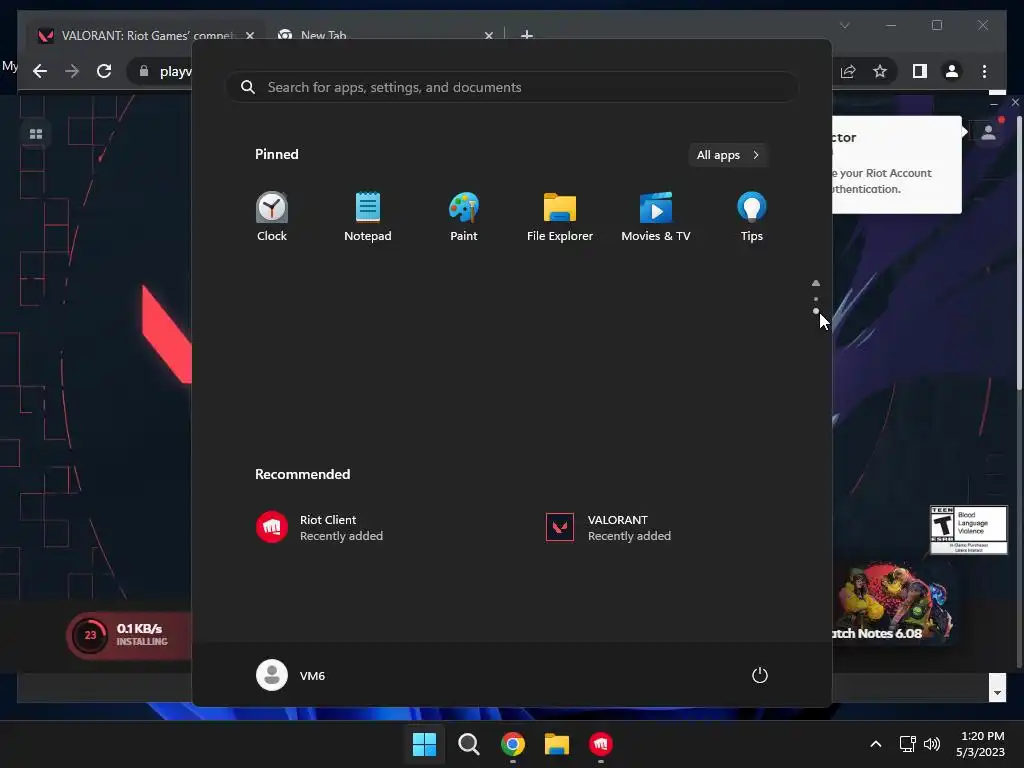This screenshot has height=768, width=1024.
Task: Go back in Chrome
Action: click(40, 71)
